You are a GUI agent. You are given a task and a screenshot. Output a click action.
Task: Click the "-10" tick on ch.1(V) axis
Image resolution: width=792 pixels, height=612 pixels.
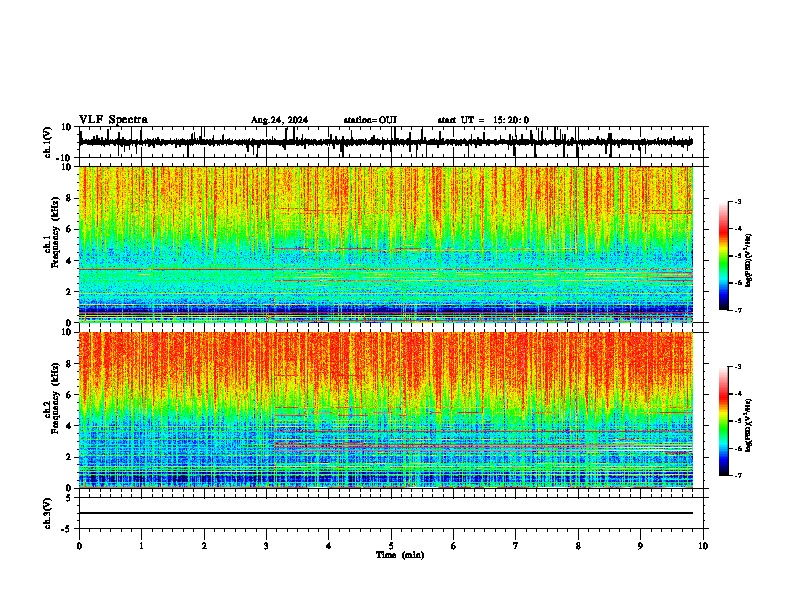(65, 158)
